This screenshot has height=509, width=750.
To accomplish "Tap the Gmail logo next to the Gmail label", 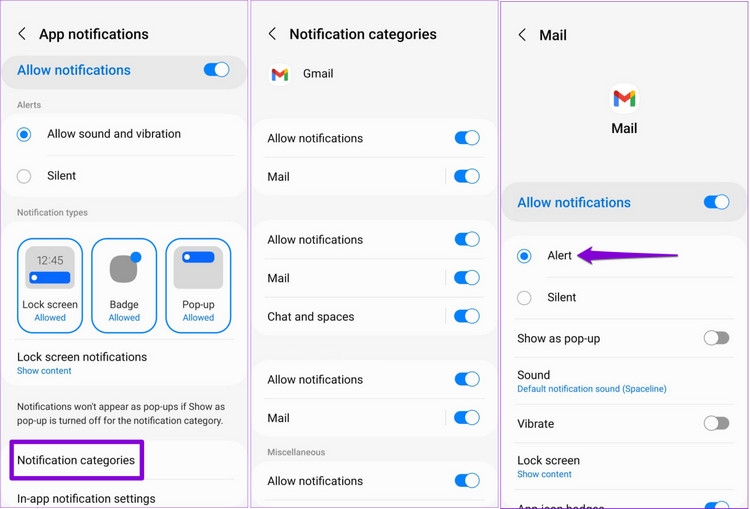I will click(x=280, y=74).
